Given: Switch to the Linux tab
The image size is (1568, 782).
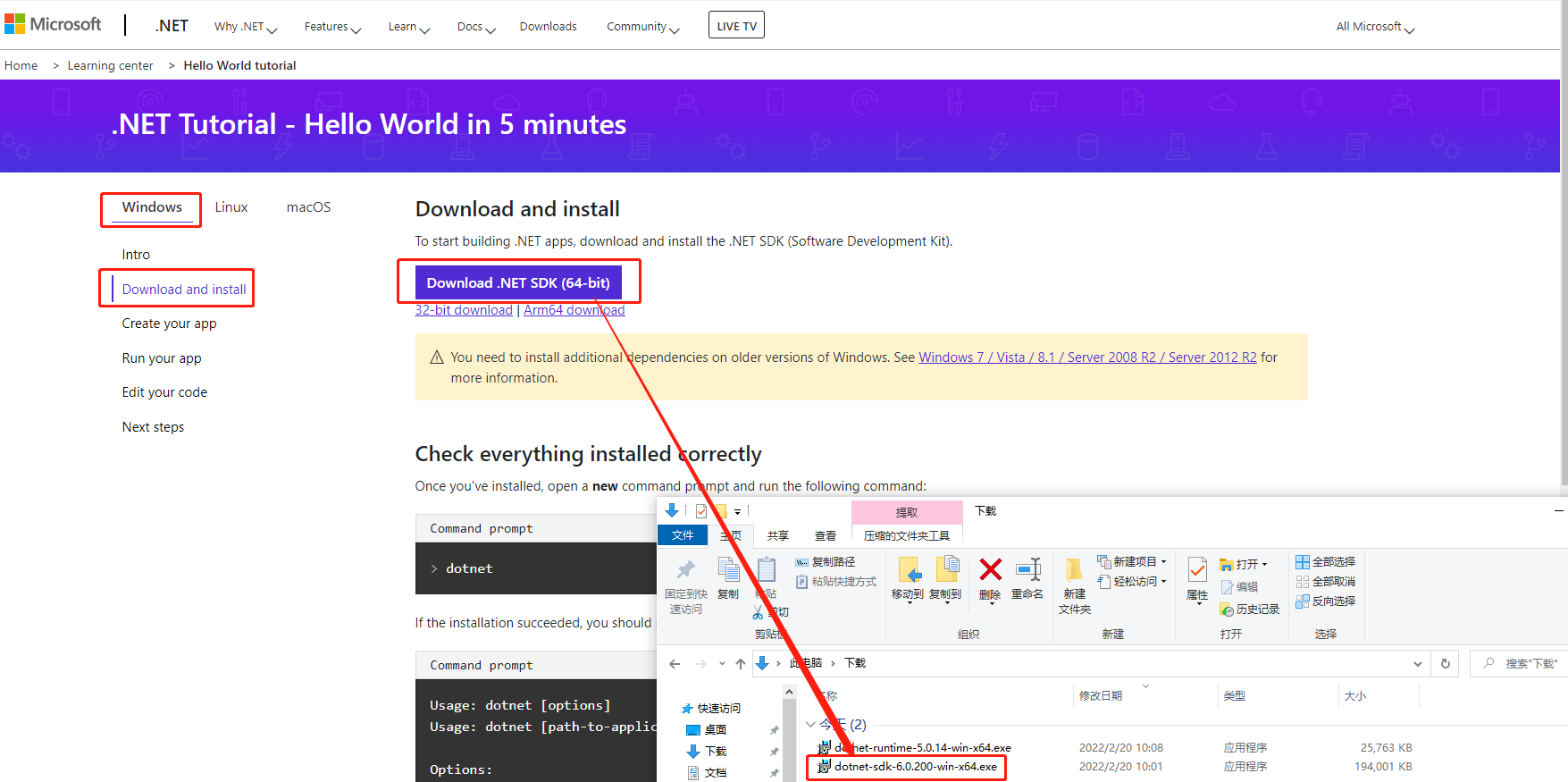Looking at the screenshot, I should click(x=231, y=207).
